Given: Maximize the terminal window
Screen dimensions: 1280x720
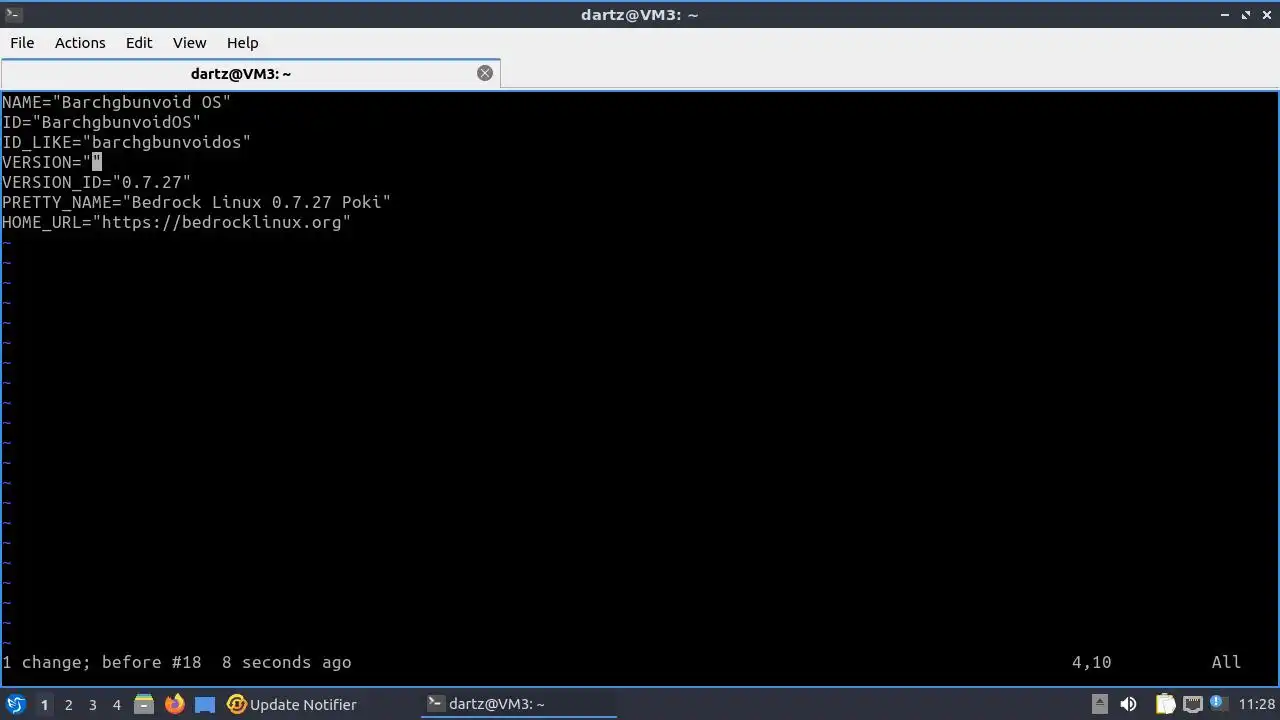Looking at the screenshot, I should (x=1246, y=14).
